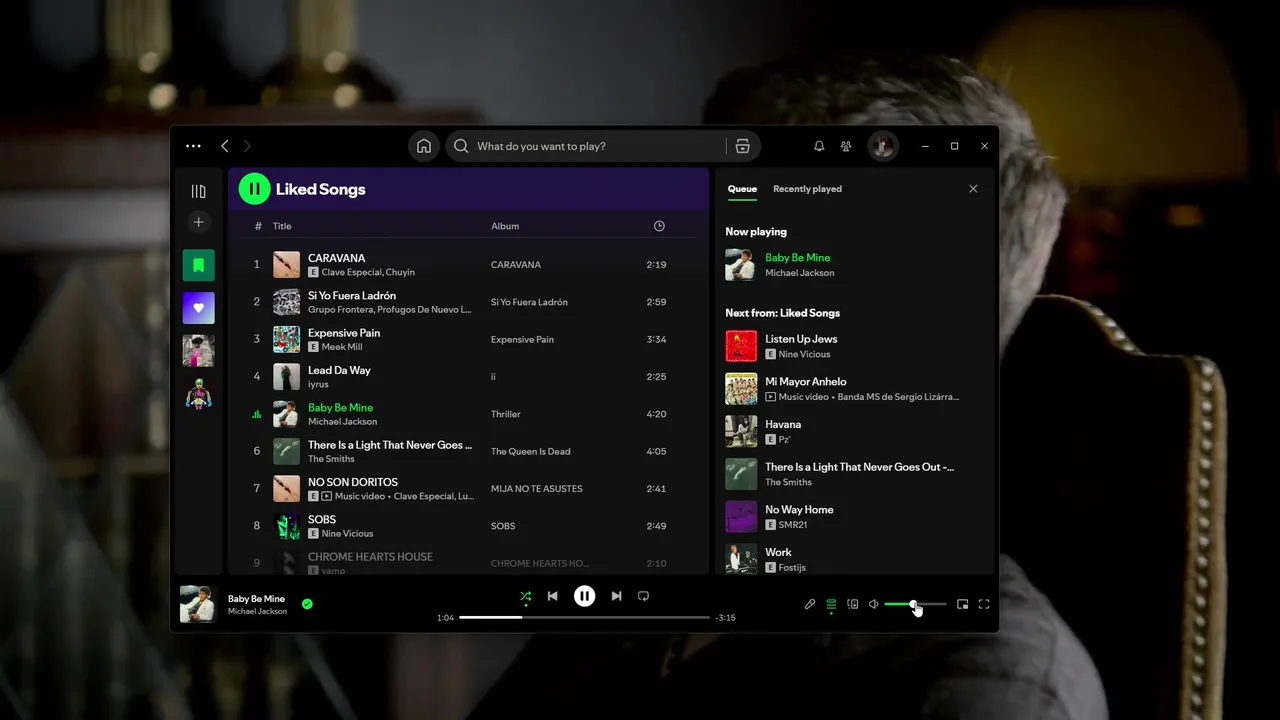Open The Queen Is Dead album link
The width and height of the screenshot is (1280, 720).
pyautogui.click(x=530, y=451)
